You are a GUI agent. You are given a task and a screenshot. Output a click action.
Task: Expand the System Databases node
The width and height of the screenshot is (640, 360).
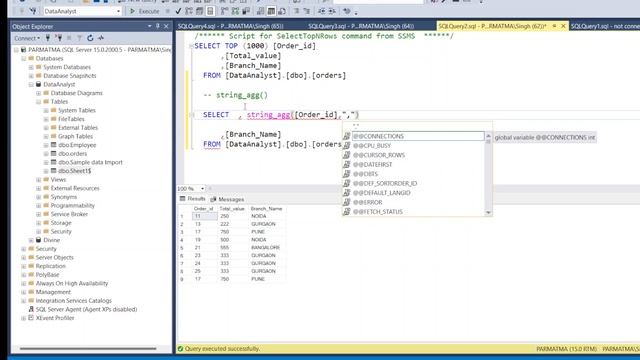(x=31, y=67)
